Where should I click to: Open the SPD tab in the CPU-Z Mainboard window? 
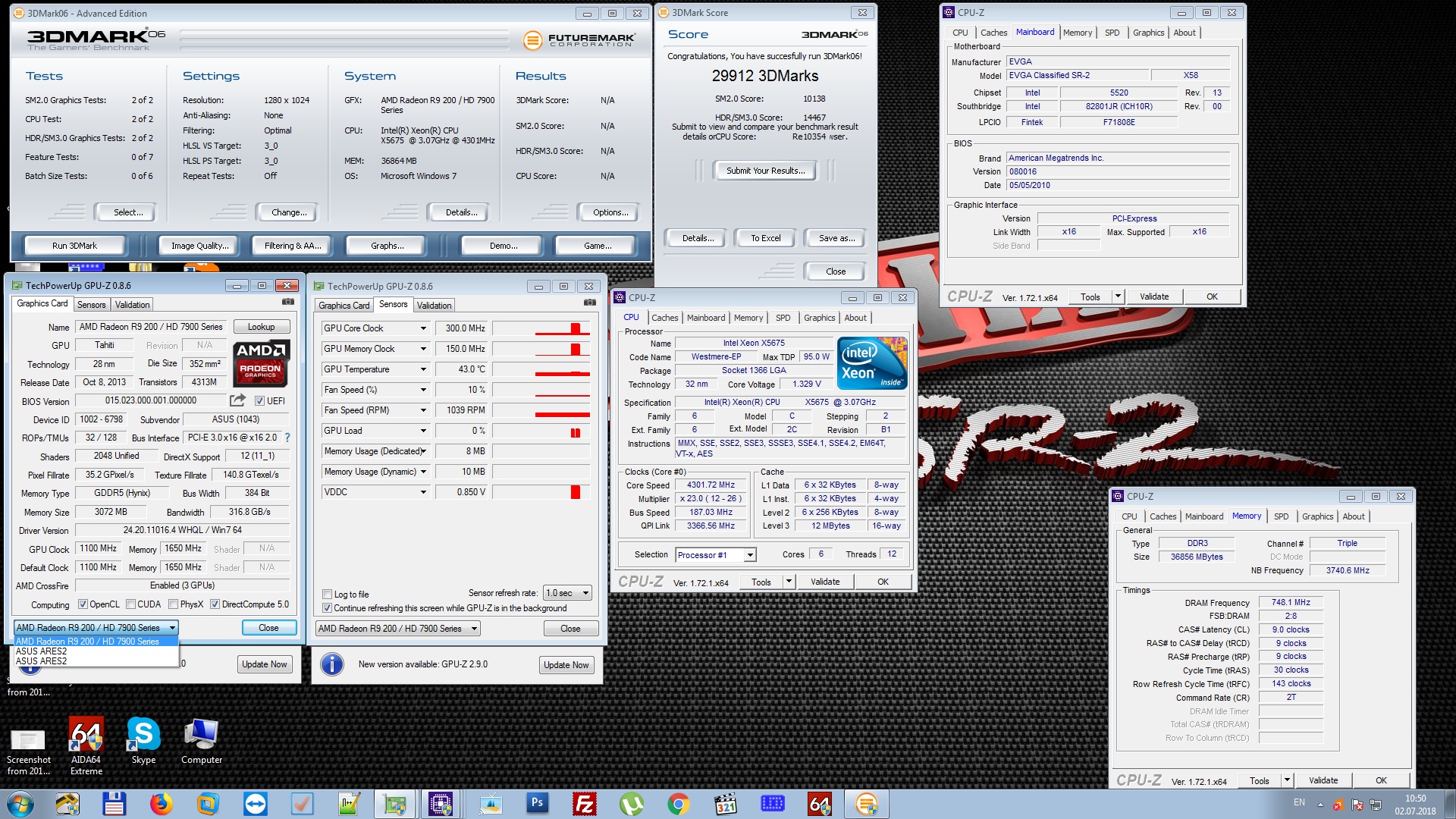click(1112, 33)
